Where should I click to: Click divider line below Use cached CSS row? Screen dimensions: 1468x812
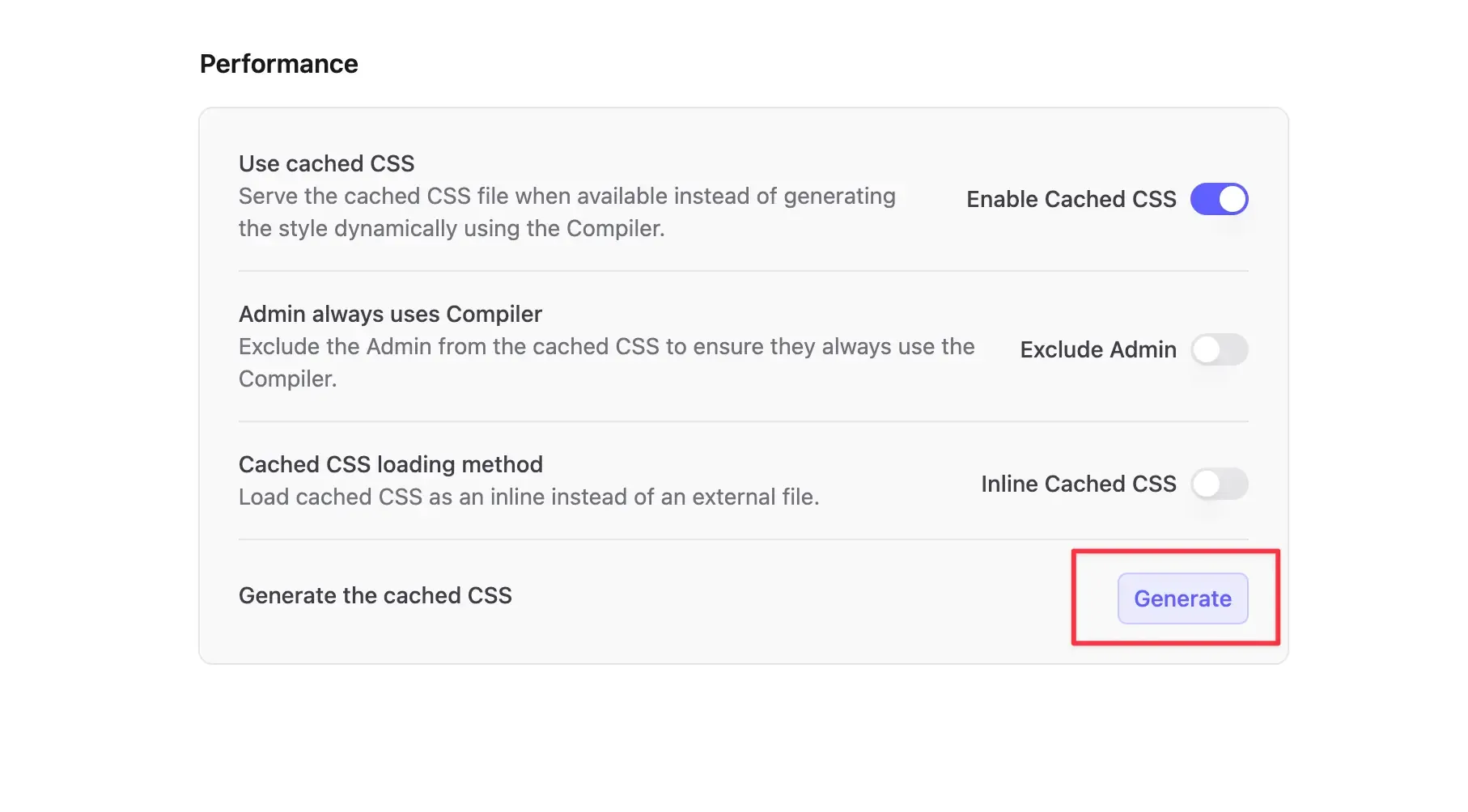[x=743, y=271]
